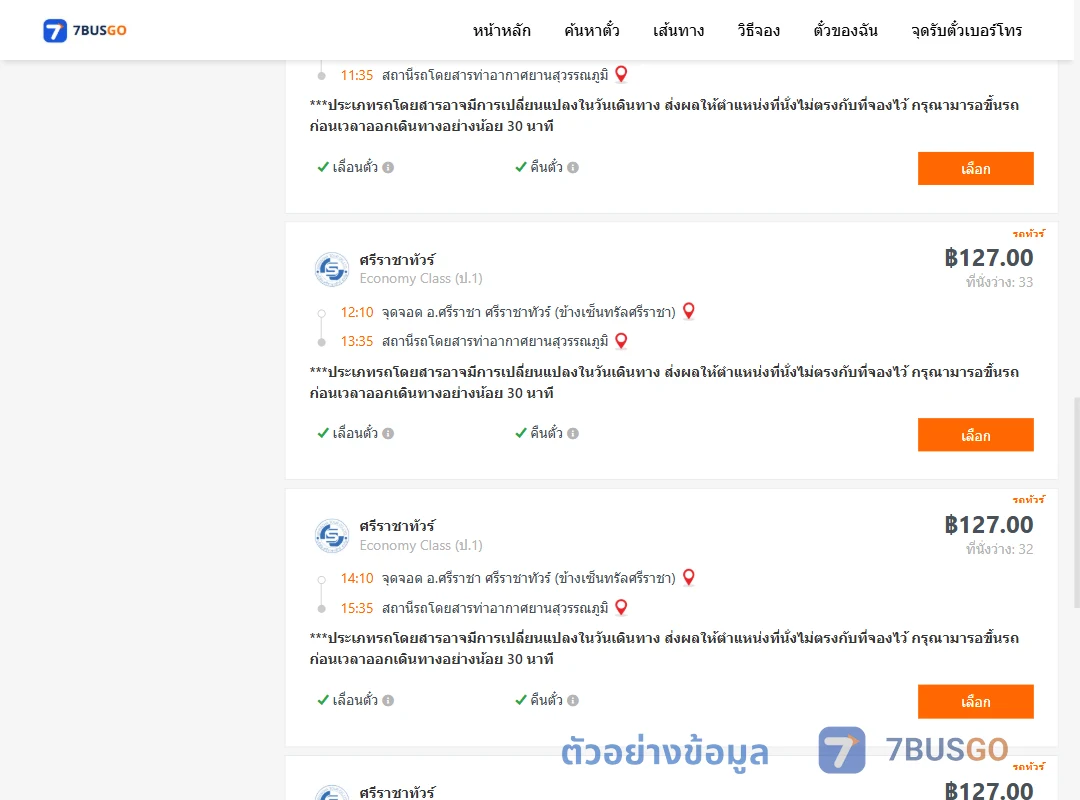Click 14:10 departure stop text

coord(528,578)
